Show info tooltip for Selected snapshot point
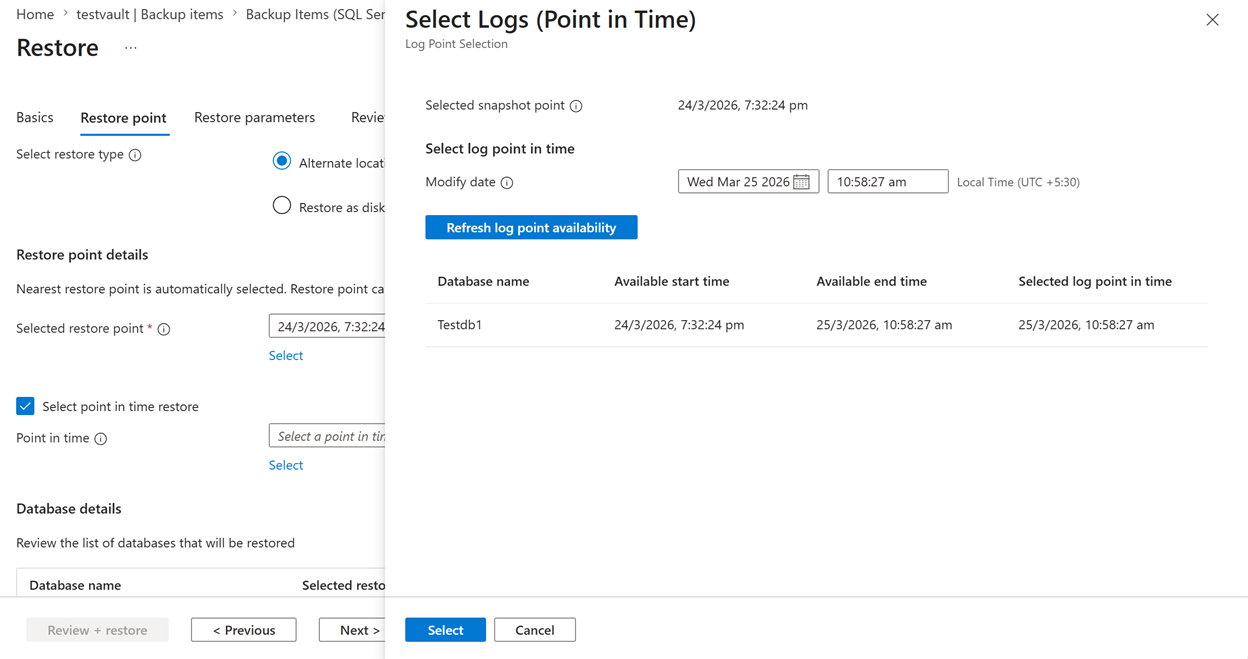1248x659 pixels. (x=576, y=106)
